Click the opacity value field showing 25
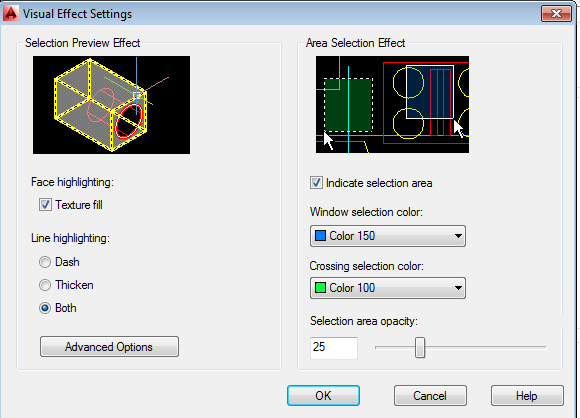Screen dimensions: 580x418 click(x=334, y=348)
